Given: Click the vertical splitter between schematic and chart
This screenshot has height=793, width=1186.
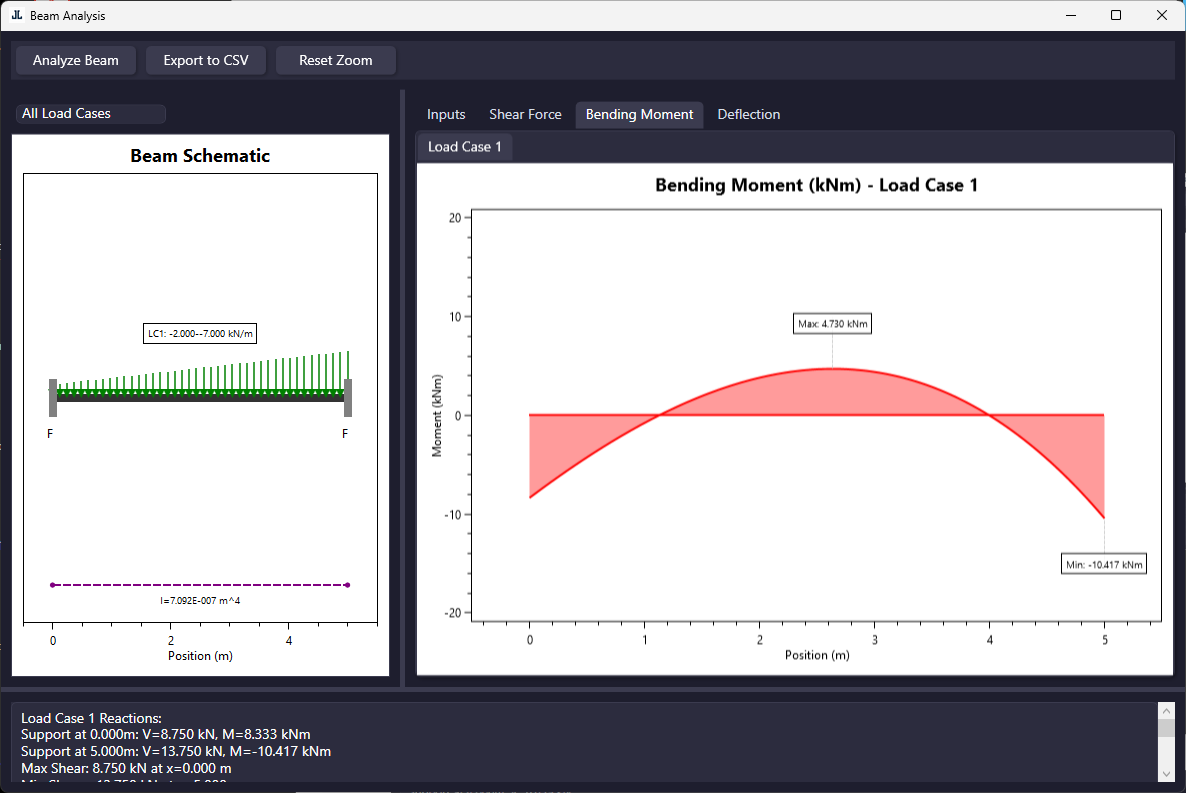Looking at the screenshot, I should 402,388.
